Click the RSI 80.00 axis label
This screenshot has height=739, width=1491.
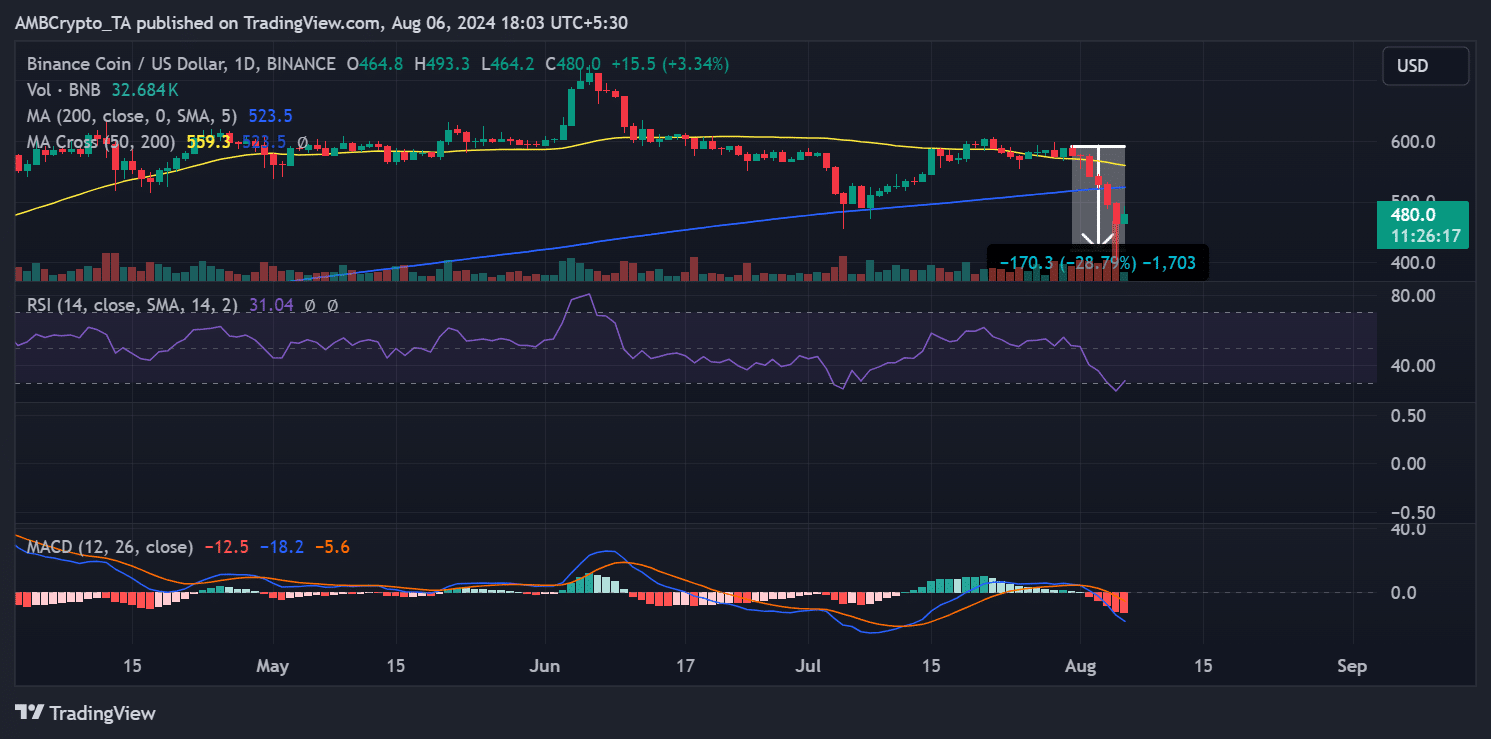coord(1413,296)
